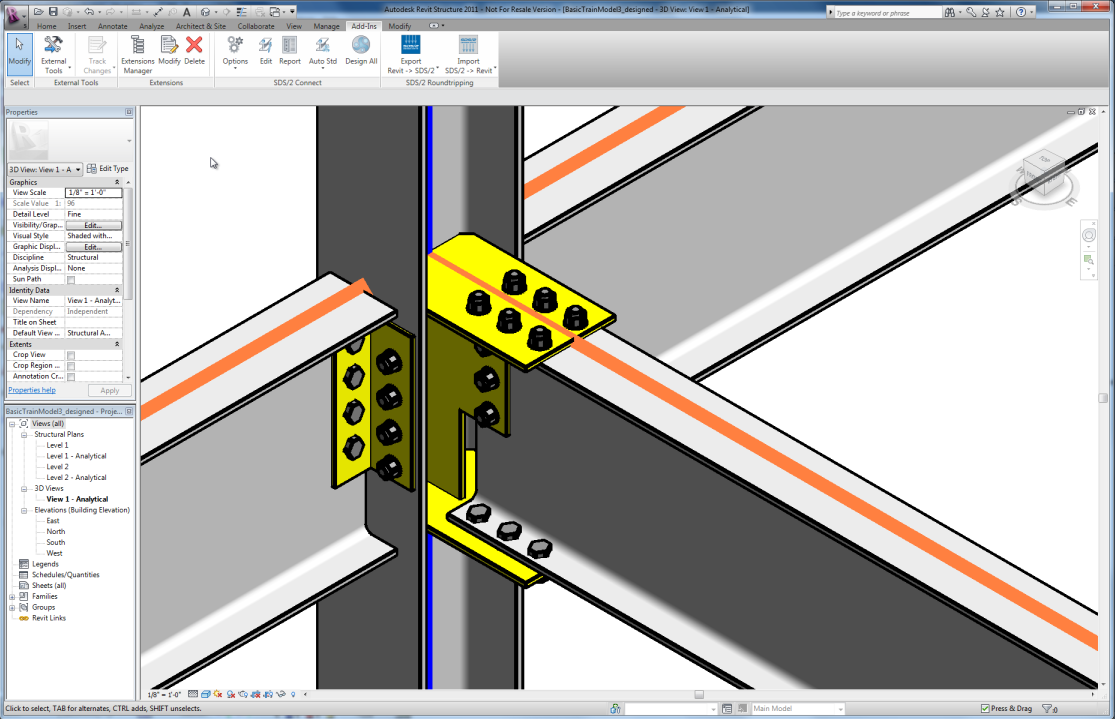Click the View Scale input field
1115x719 pixels.
(93, 192)
